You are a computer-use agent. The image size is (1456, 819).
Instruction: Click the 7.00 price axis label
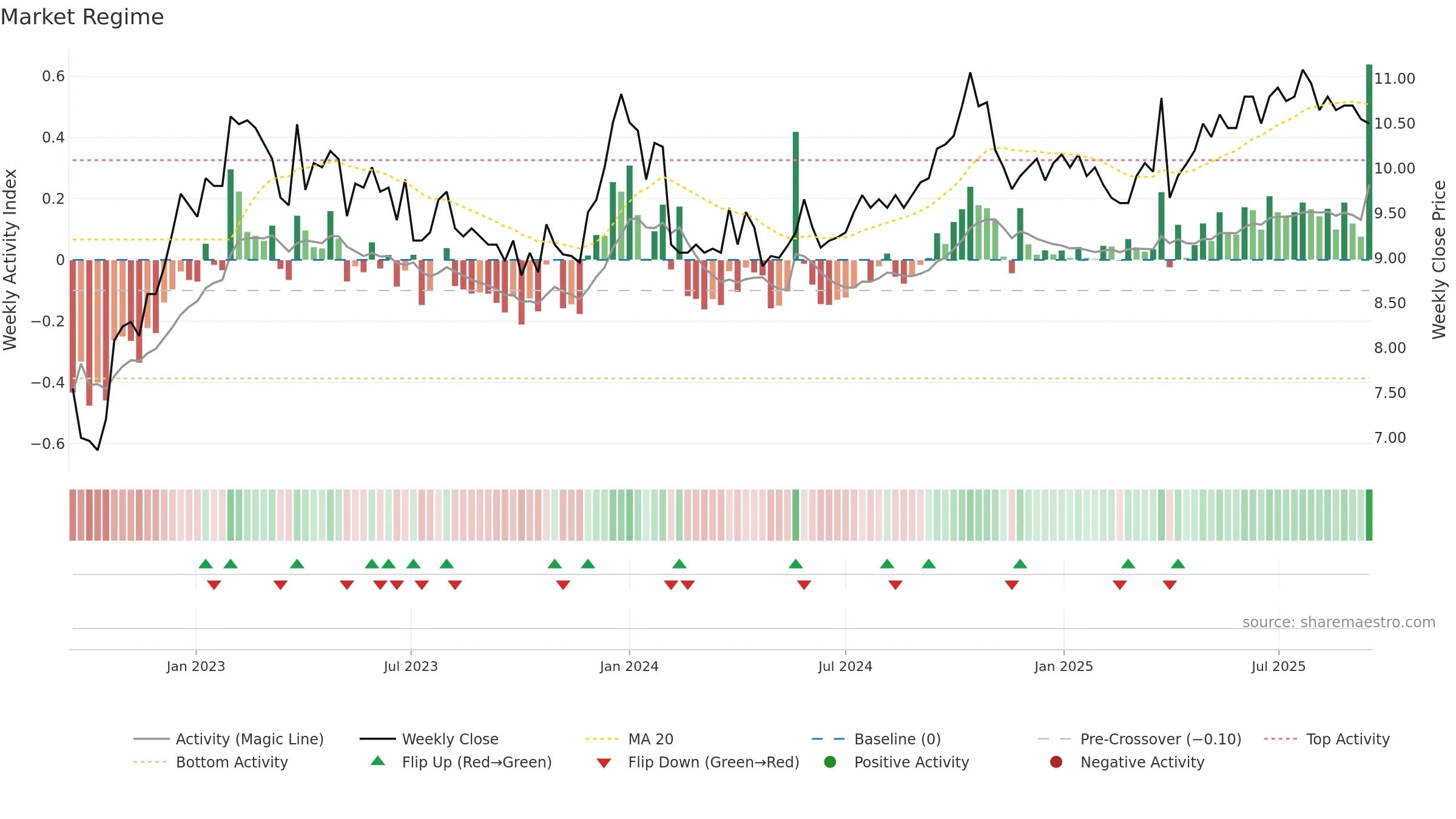(1390, 437)
